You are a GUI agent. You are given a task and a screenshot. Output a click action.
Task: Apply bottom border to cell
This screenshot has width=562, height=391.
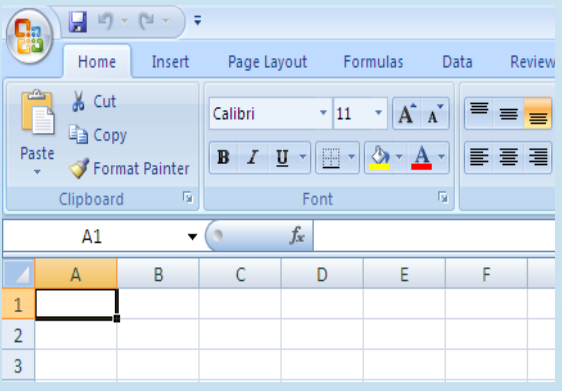tap(331, 157)
